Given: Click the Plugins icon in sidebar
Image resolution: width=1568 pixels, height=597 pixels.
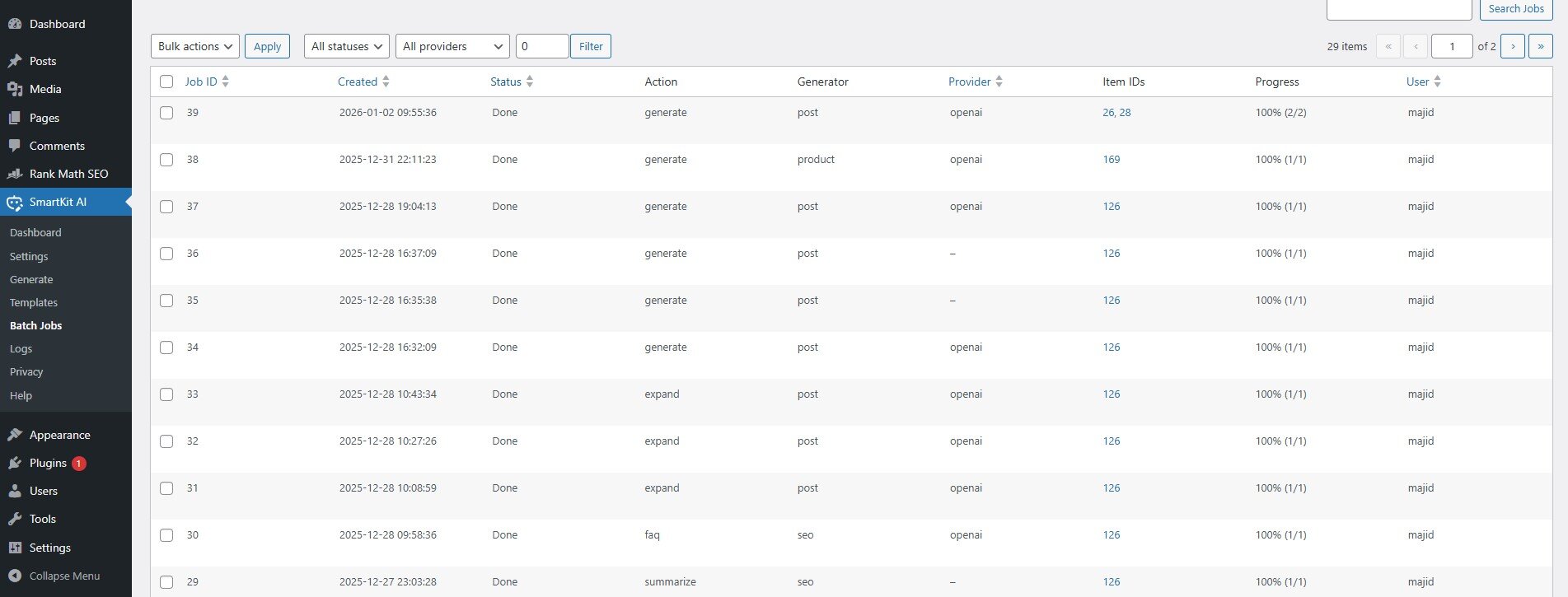Looking at the screenshot, I should 15,463.
